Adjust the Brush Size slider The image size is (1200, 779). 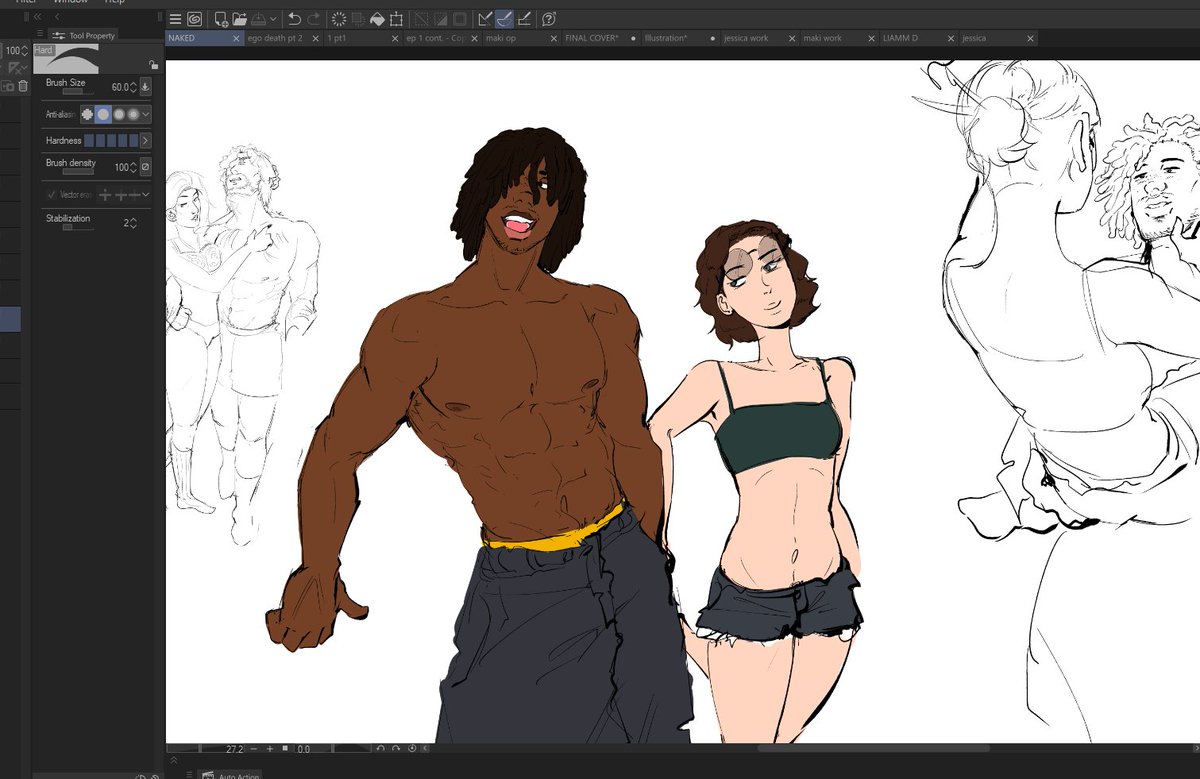point(78,92)
